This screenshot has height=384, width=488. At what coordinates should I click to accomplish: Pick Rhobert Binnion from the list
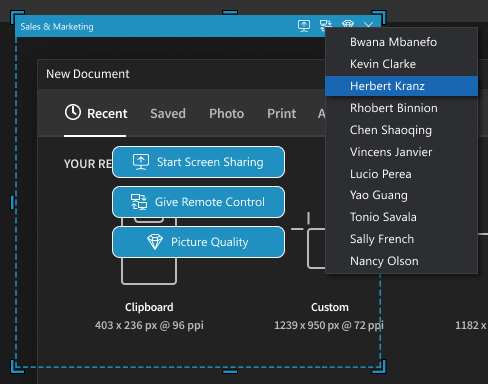401,108
